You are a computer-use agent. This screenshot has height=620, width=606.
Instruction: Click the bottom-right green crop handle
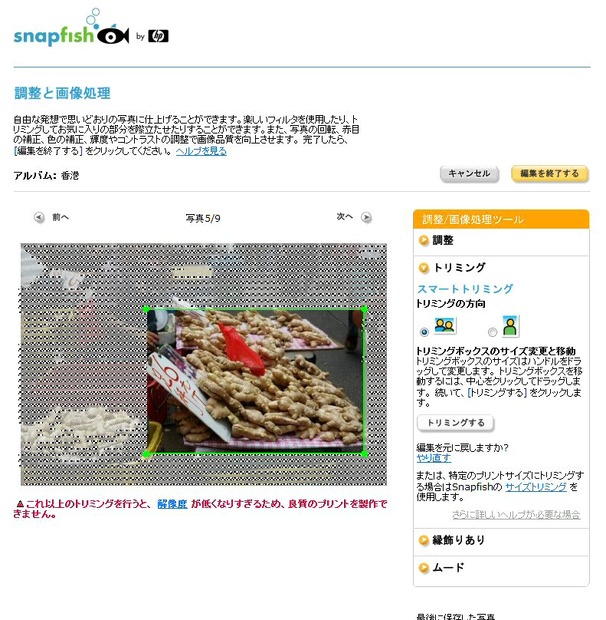364,454
